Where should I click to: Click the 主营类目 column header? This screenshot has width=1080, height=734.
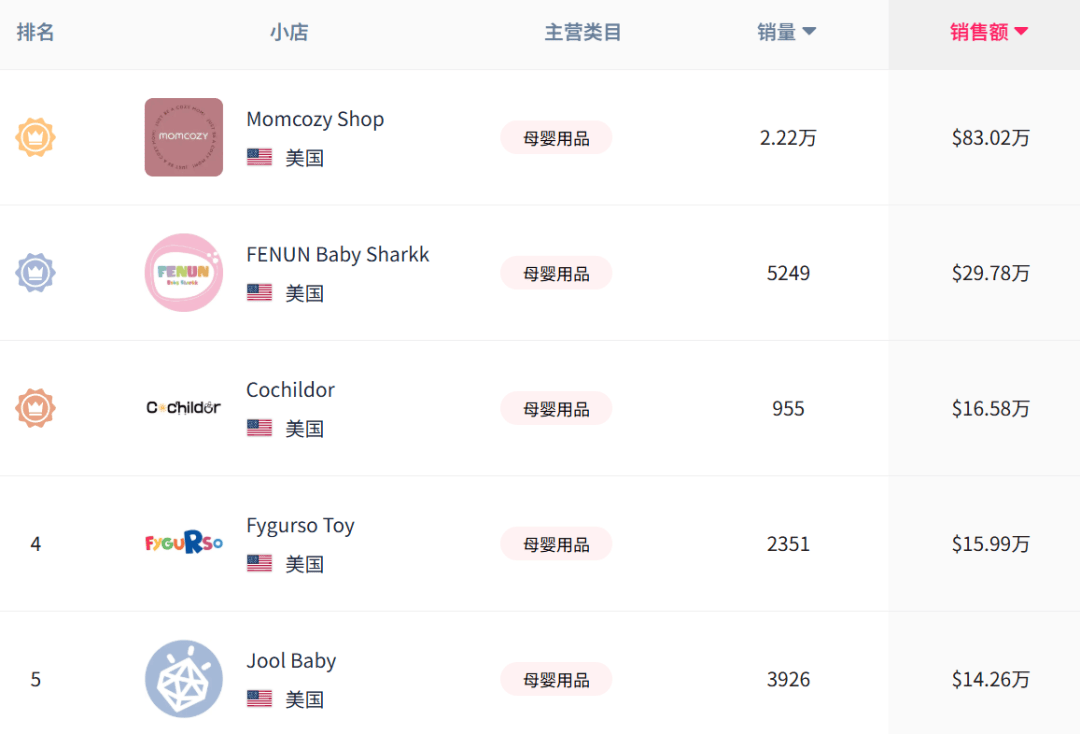tap(583, 32)
